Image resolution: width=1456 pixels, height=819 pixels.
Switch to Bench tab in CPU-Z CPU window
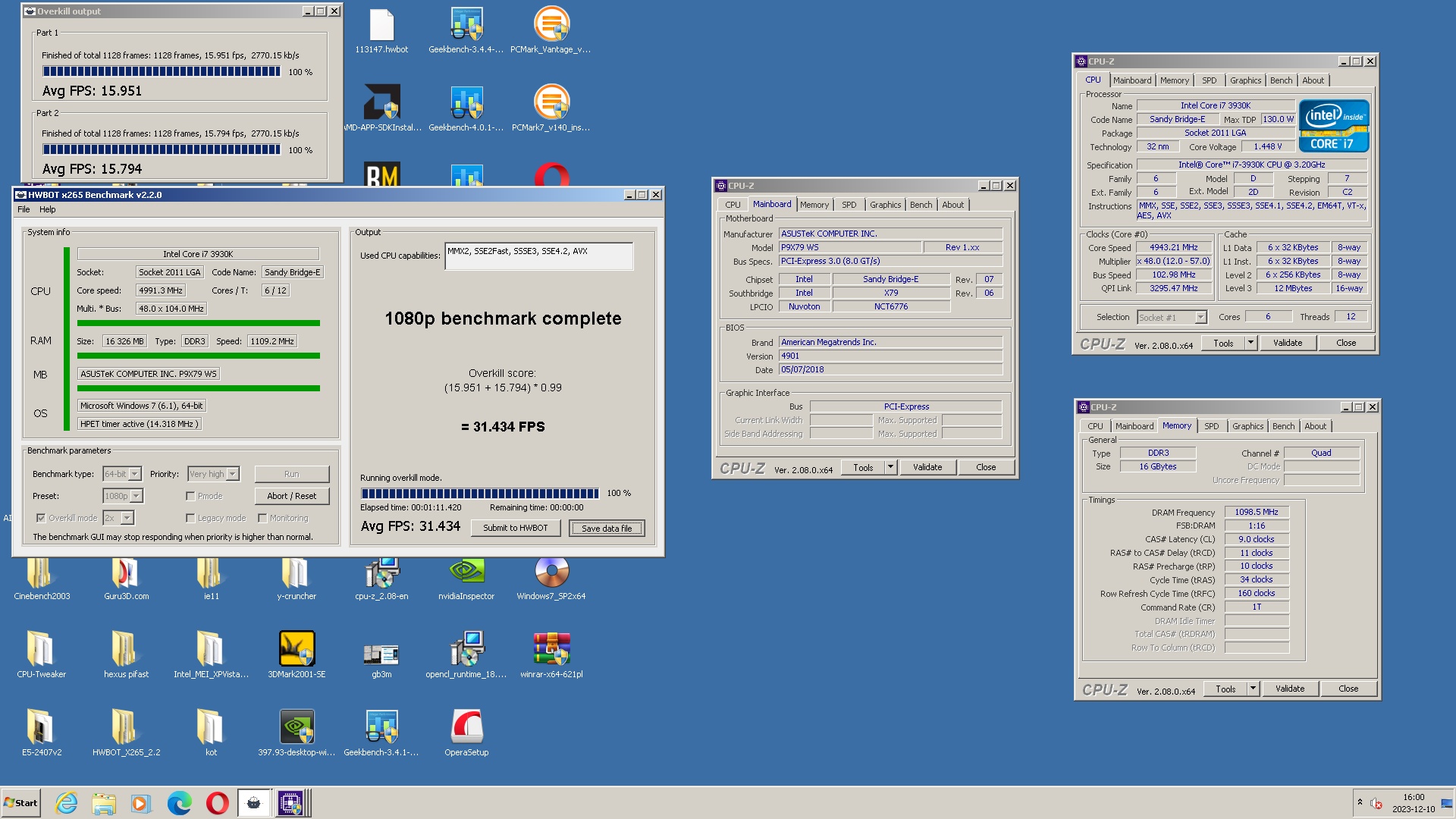pyautogui.click(x=1281, y=80)
